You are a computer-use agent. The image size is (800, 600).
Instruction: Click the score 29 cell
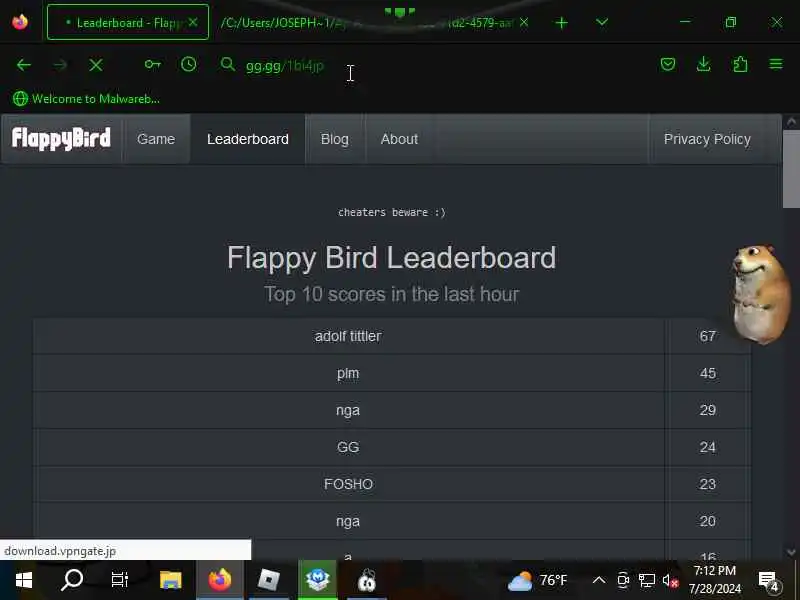point(707,410)
